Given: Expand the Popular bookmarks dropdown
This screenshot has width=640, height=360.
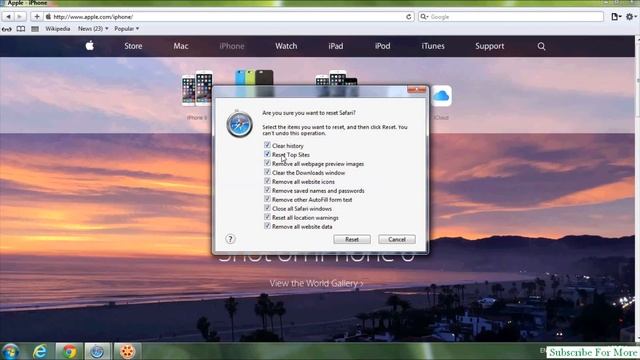Looking at the screenshot, I should 127,29.
